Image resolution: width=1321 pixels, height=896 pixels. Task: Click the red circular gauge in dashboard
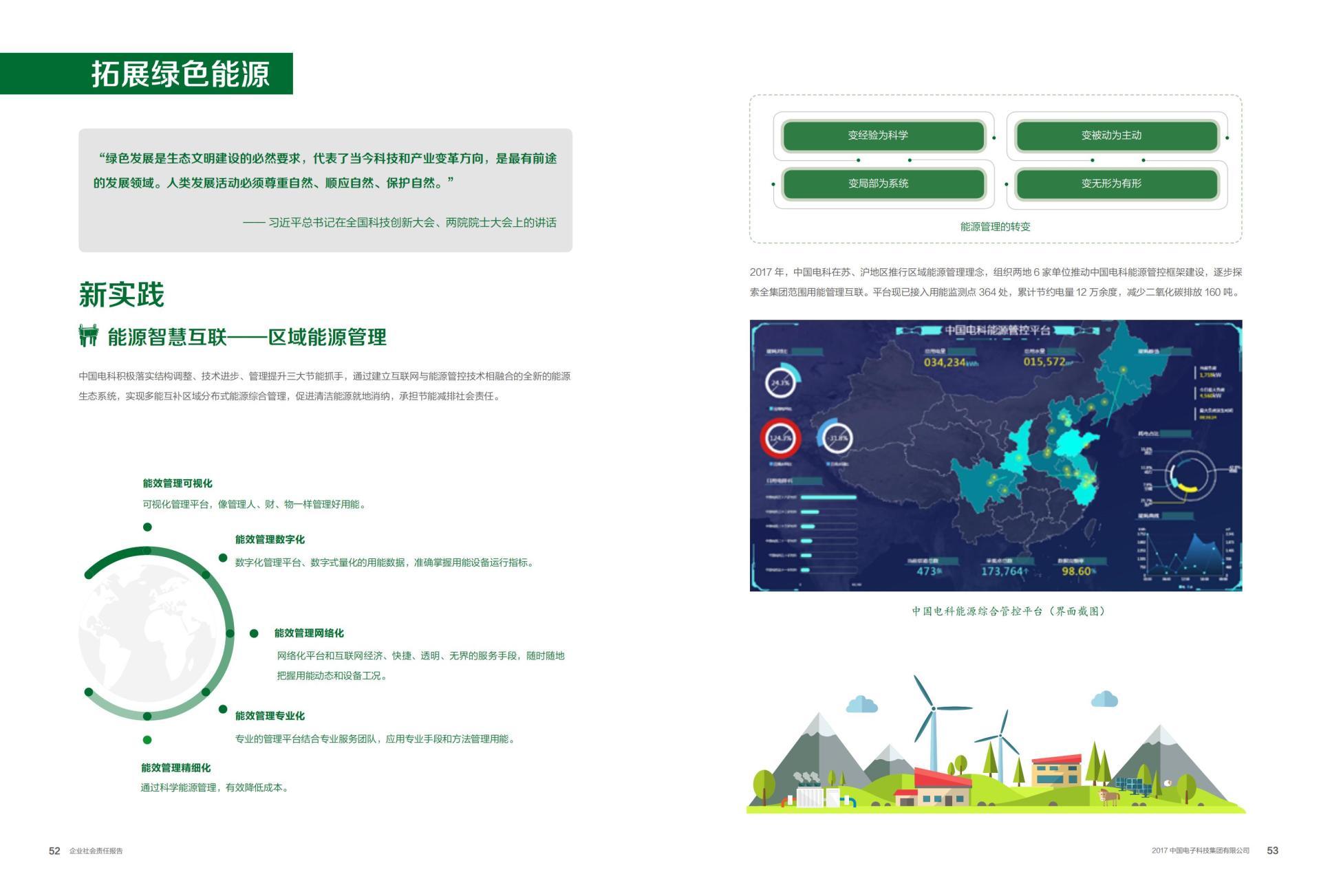780,437
